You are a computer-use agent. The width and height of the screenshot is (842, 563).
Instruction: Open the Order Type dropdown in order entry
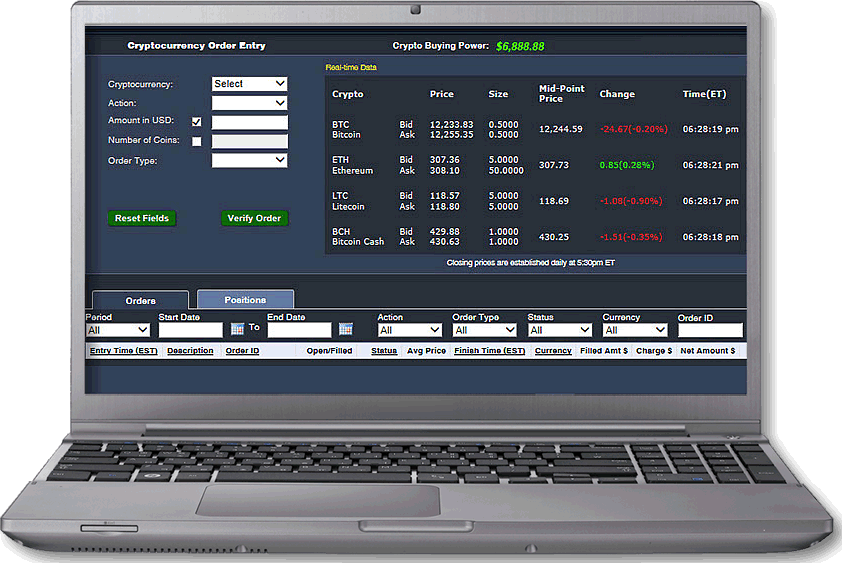click(x=249, y=160)
